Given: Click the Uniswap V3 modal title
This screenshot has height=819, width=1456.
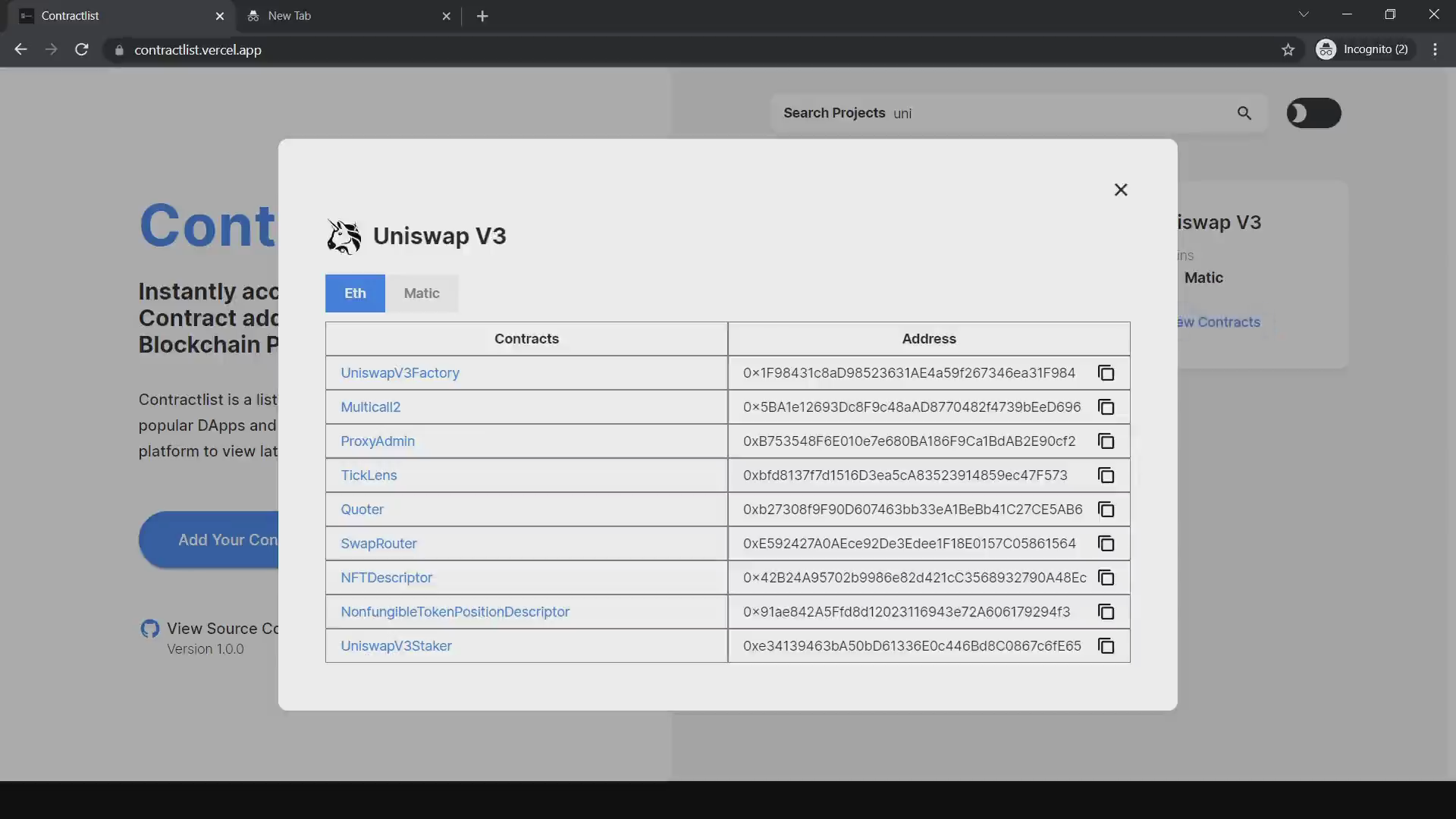Looking at the screenshot, I should point(439,236).
